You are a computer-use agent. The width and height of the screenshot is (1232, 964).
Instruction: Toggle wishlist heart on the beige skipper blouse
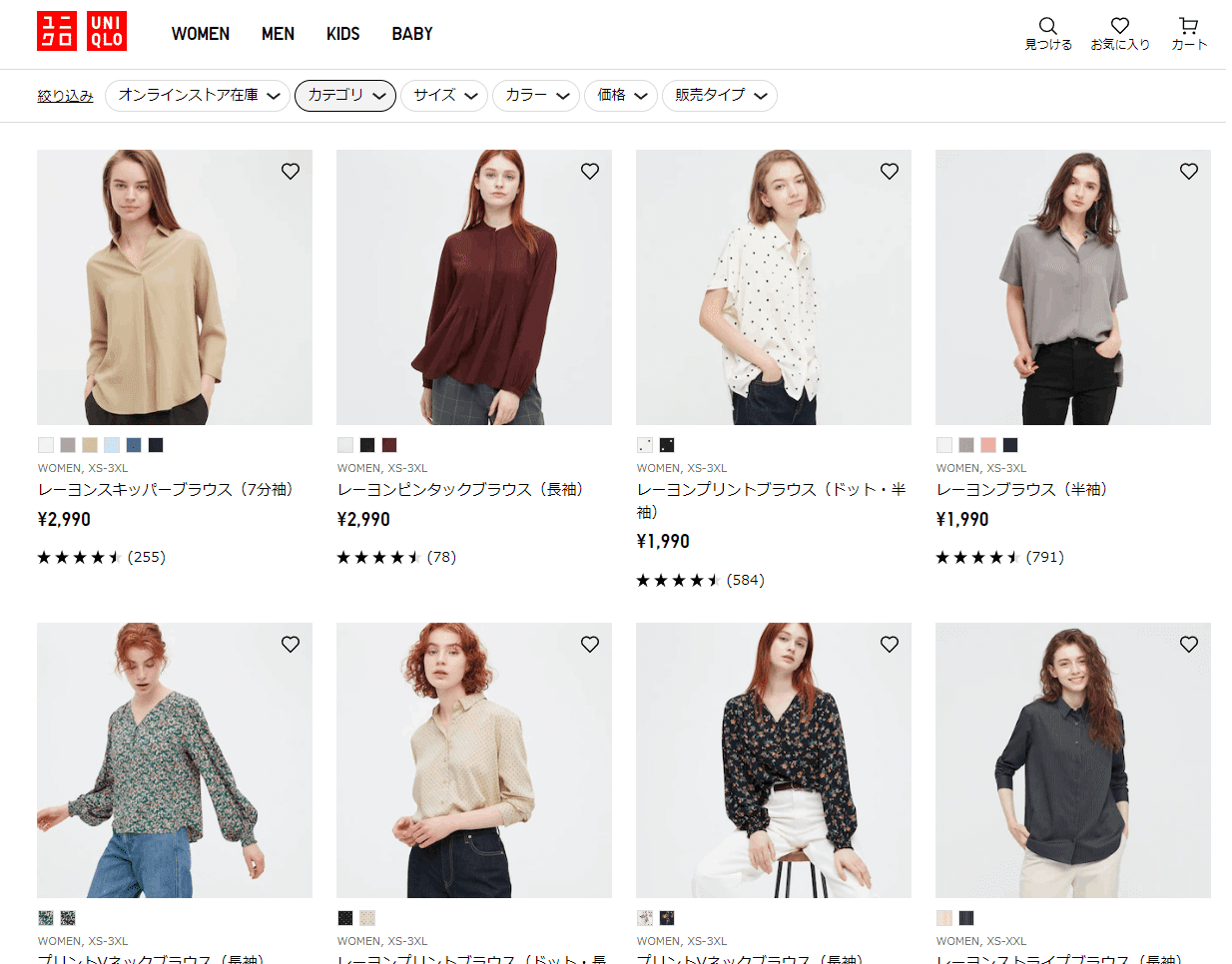point(290,171)
